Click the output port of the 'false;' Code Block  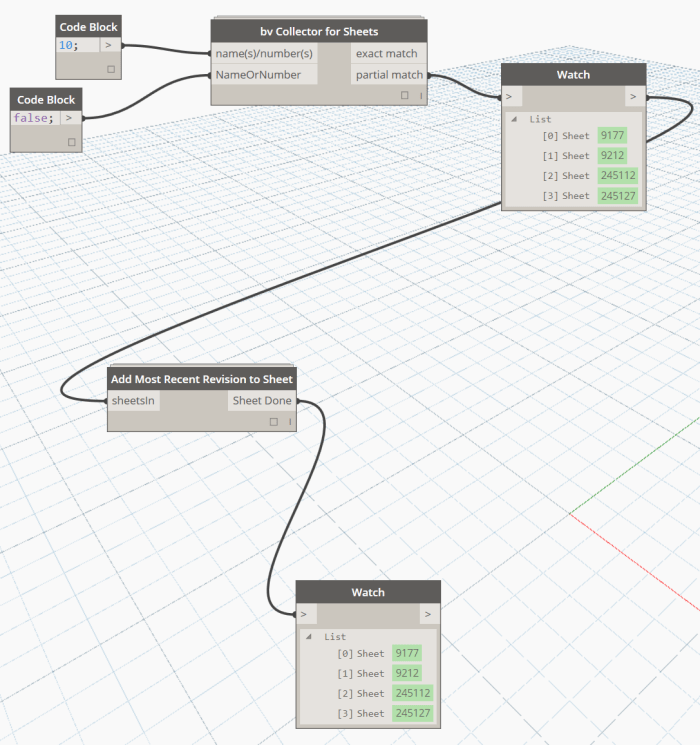click(71, 118)
